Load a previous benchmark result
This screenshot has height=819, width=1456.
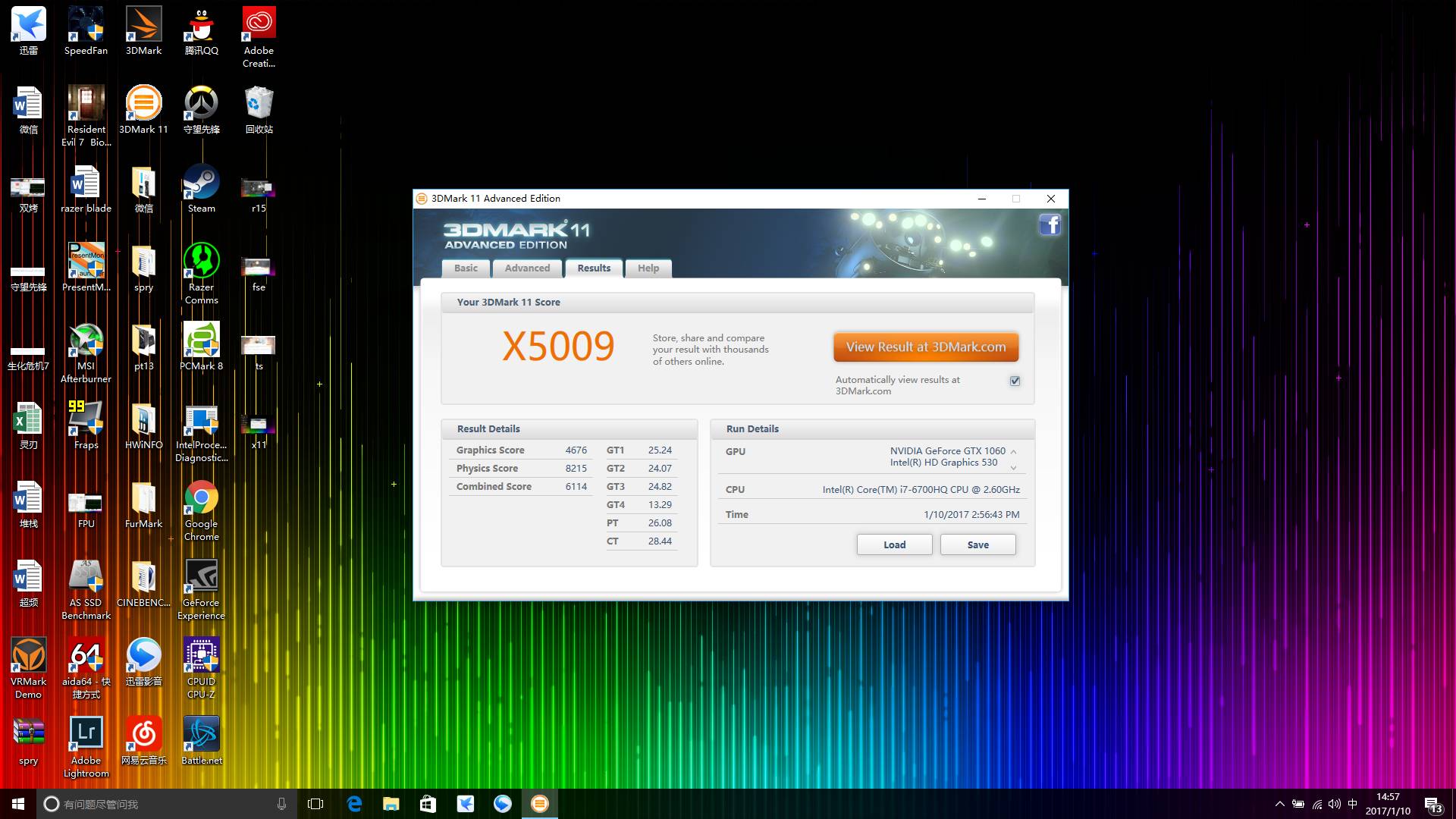point(894,544)
